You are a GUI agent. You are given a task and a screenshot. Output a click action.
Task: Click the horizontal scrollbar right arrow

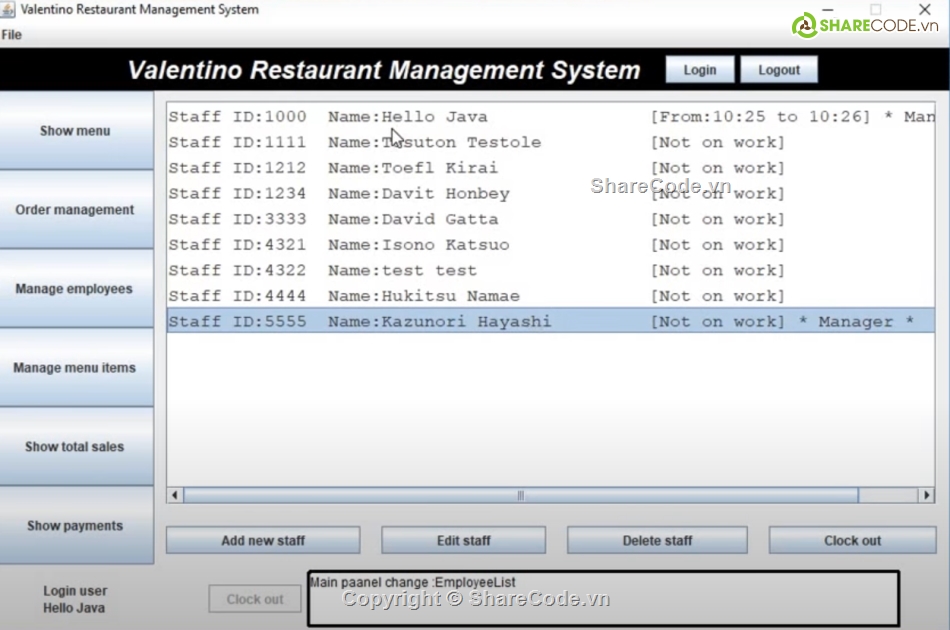coord(926,496)
